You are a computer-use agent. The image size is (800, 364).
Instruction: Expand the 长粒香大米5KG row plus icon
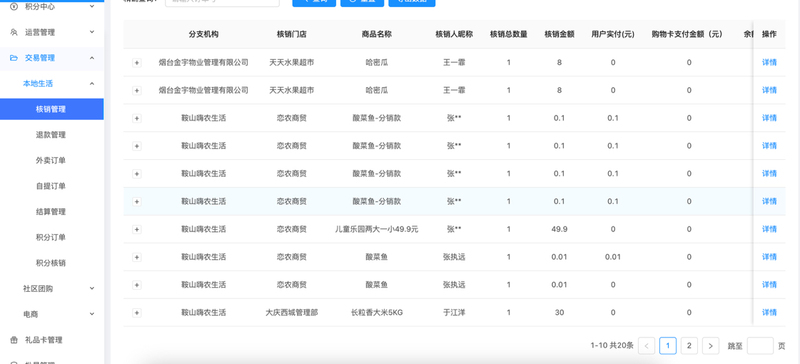pos(136,312)
